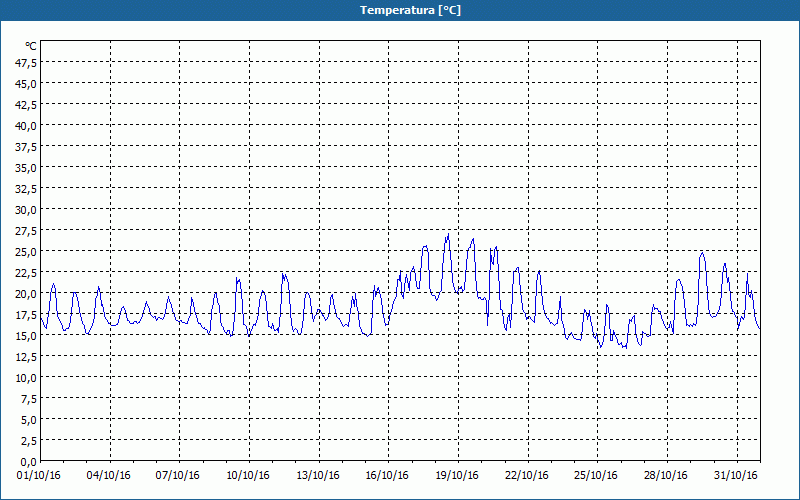Image resolution: width=800 pixels, height=500 pixels.
Task: Click the 2,5 y-axis label
Action: pos(29,441)
